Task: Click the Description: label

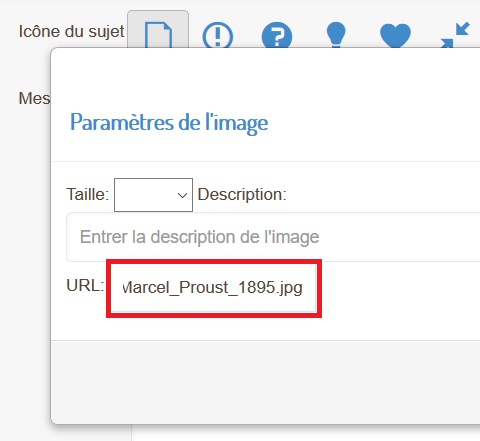Action: (x=242, y=195)
